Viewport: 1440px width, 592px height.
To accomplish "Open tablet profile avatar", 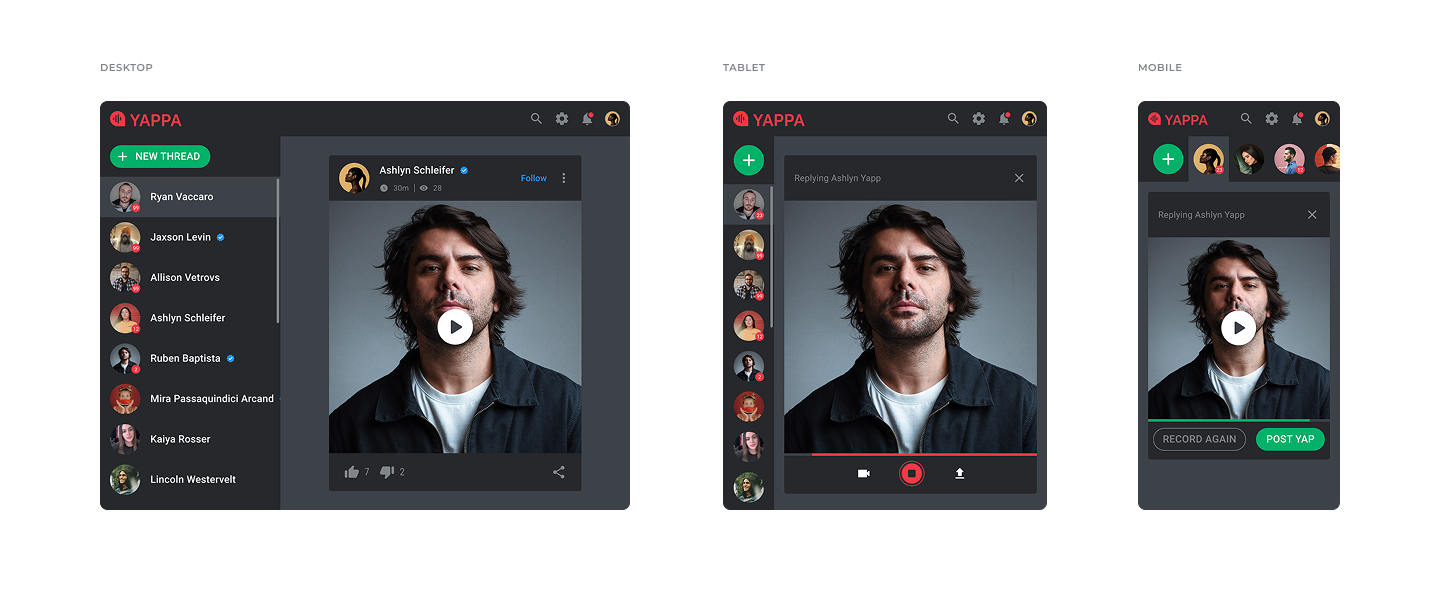I will 1029,119.
